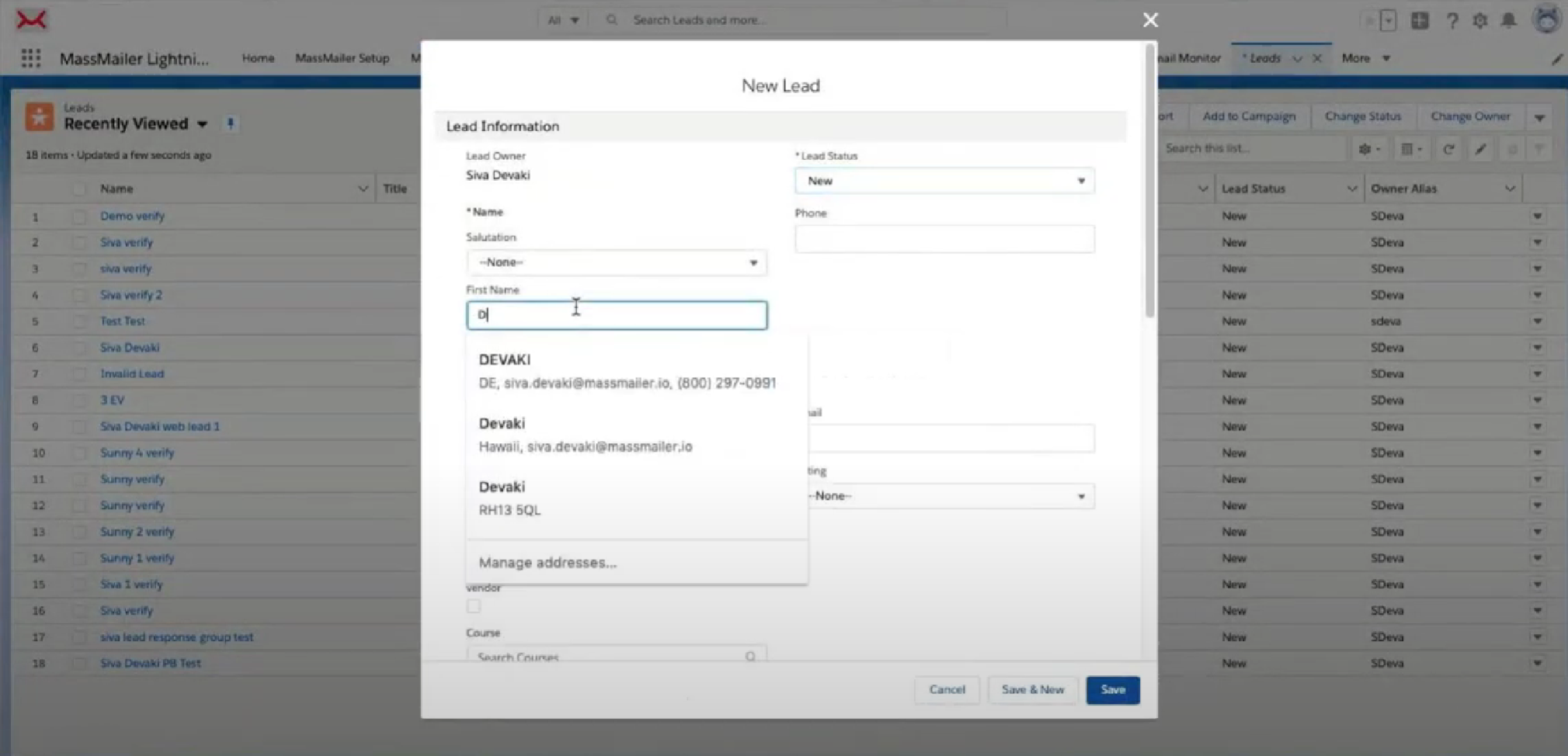Image resolution: width=1568 pixels, height=756 pixels.
Task: Select Devaki RH13 5QL suggestion
Action: [x=636, y=498]
